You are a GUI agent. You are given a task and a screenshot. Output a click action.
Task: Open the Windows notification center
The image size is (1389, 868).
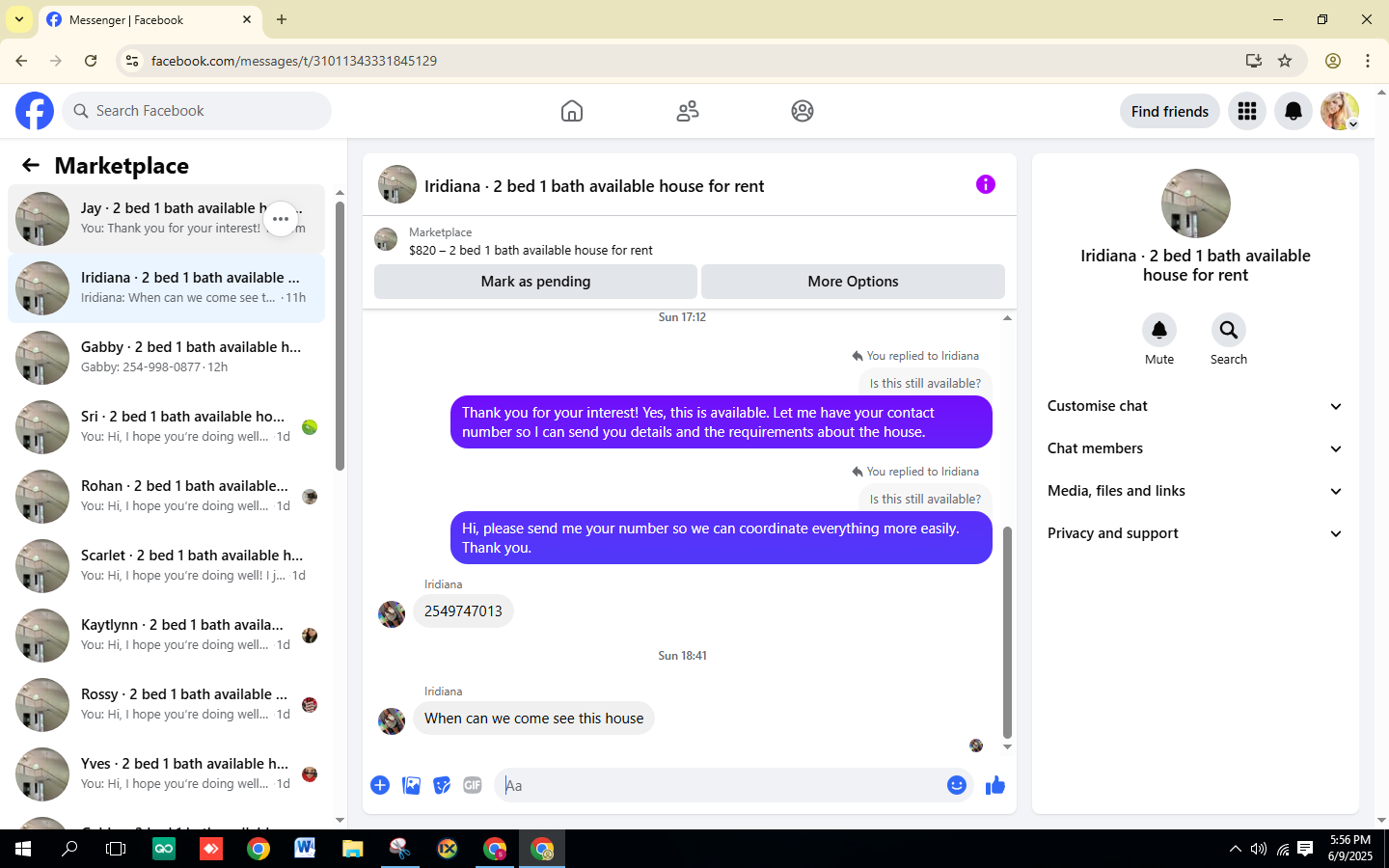tap(1305, 850)
